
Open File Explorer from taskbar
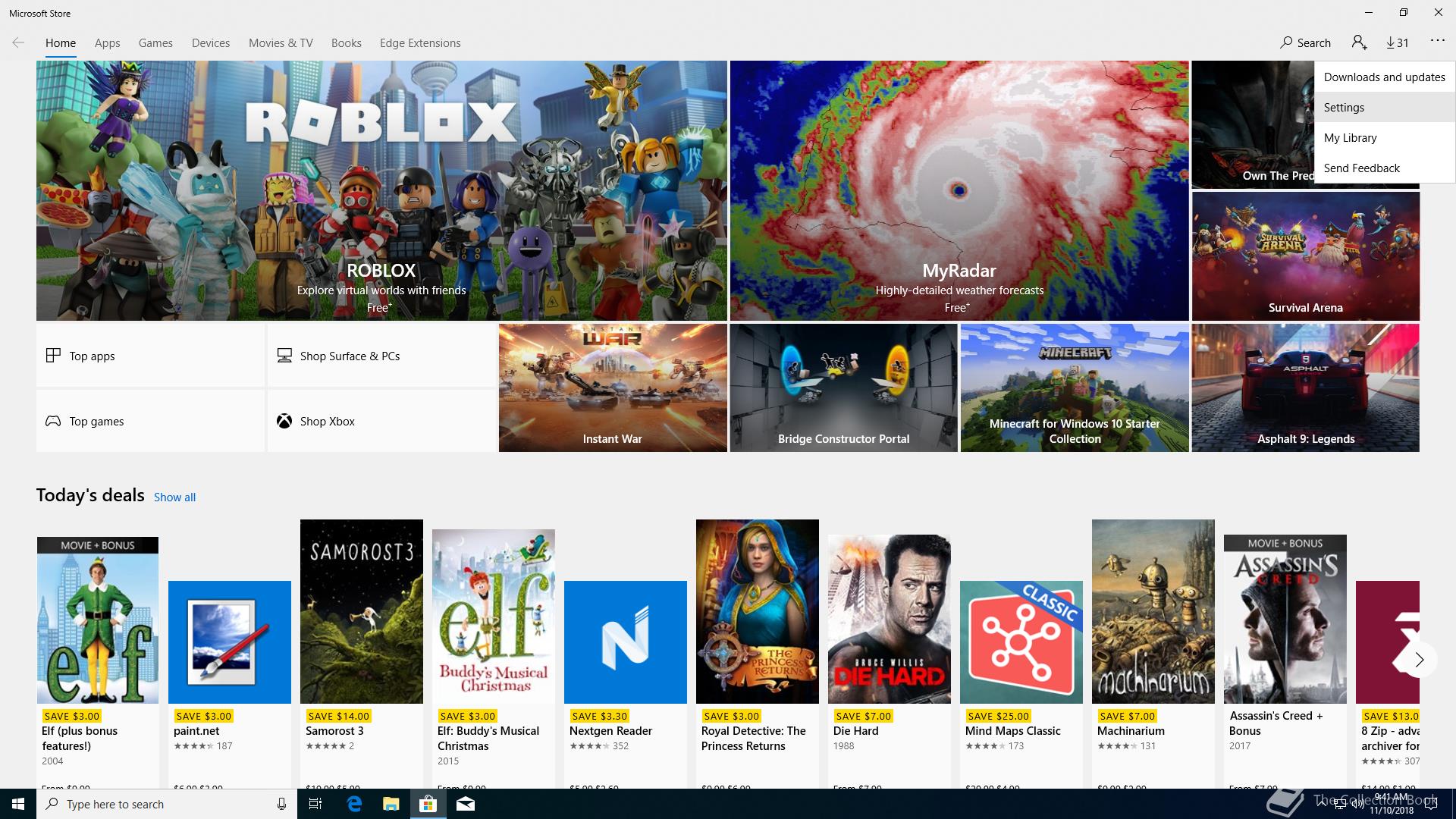click(x=391, y=804)
